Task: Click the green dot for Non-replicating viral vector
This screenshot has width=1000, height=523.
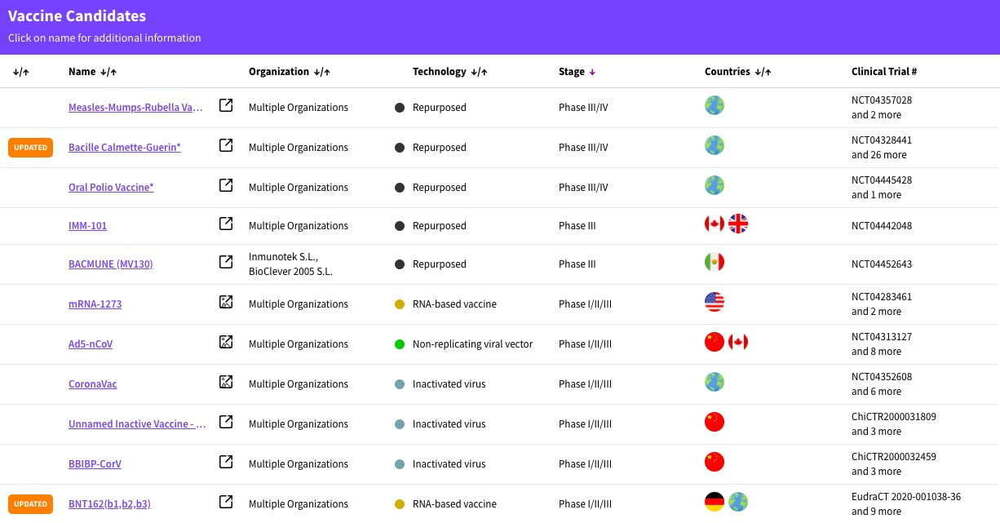Action: point(400,344)
